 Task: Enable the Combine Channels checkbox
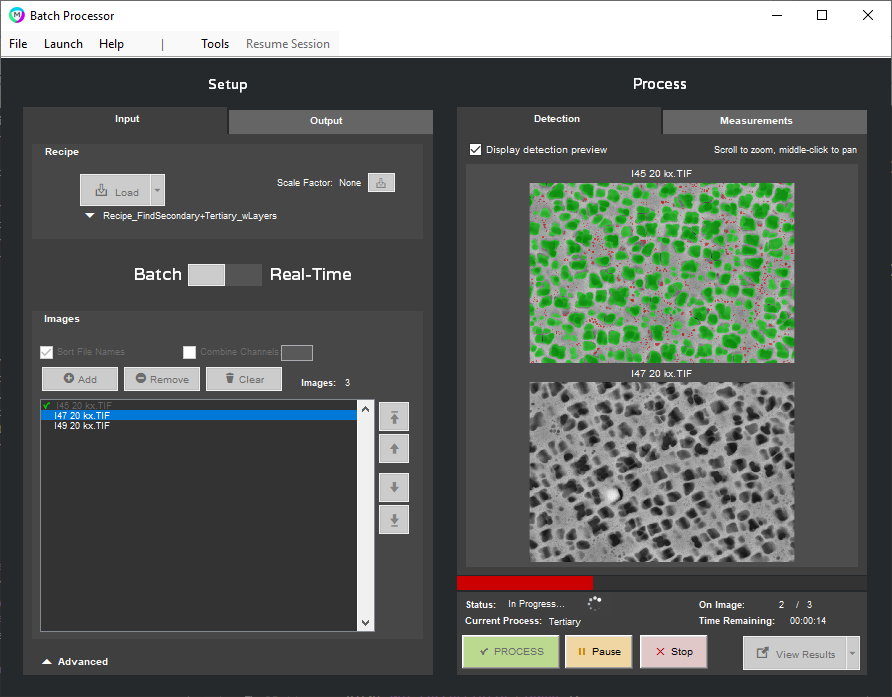click(x=190, y=352)
